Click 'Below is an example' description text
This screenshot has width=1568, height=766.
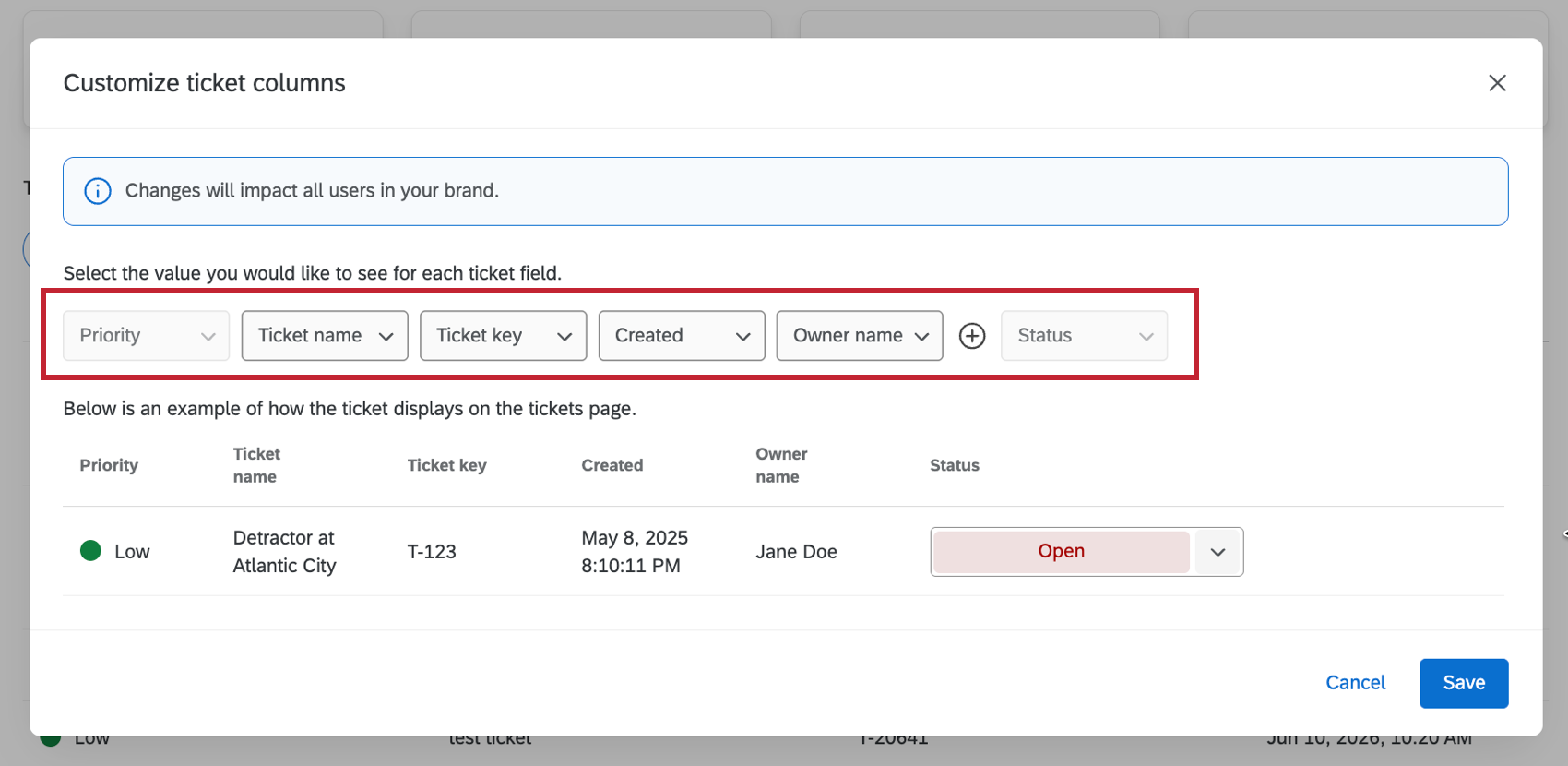click(x=350, y=409)
